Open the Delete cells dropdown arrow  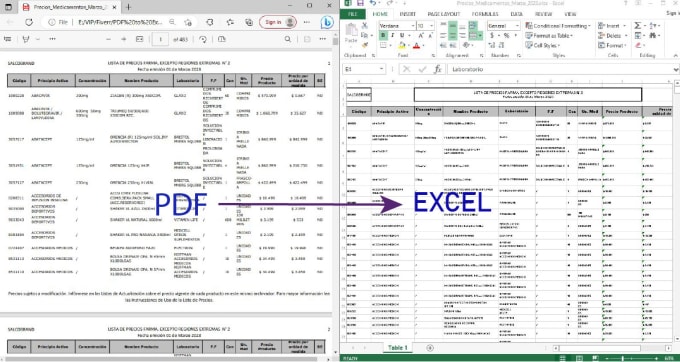pyautogui.click(x=625, y=36)
